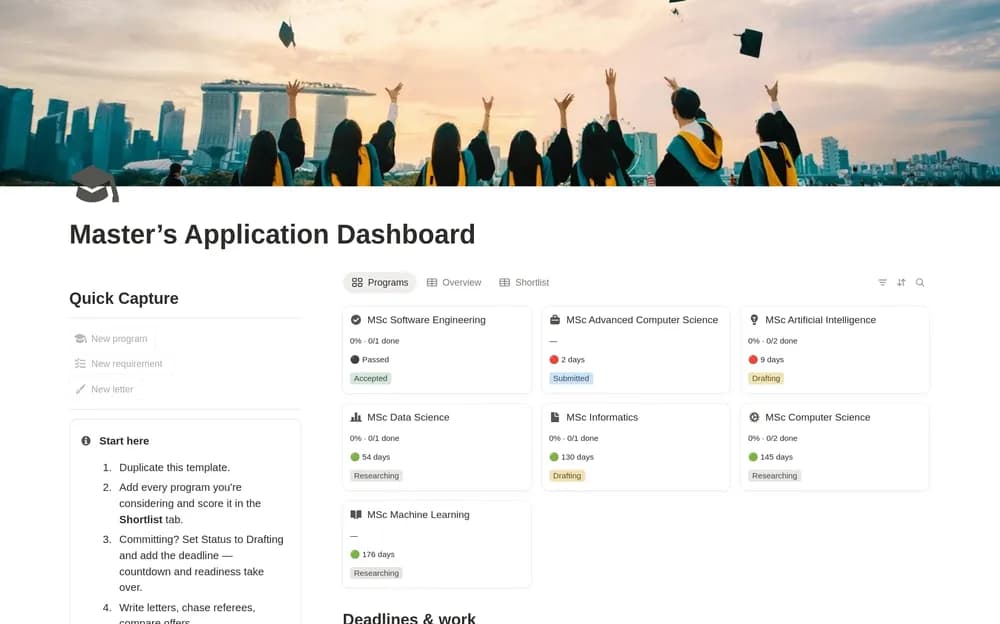1000x624 pixels.
Task: Click the info icon beside Start here
Action: pyautogui.click(x=86, y=440)
